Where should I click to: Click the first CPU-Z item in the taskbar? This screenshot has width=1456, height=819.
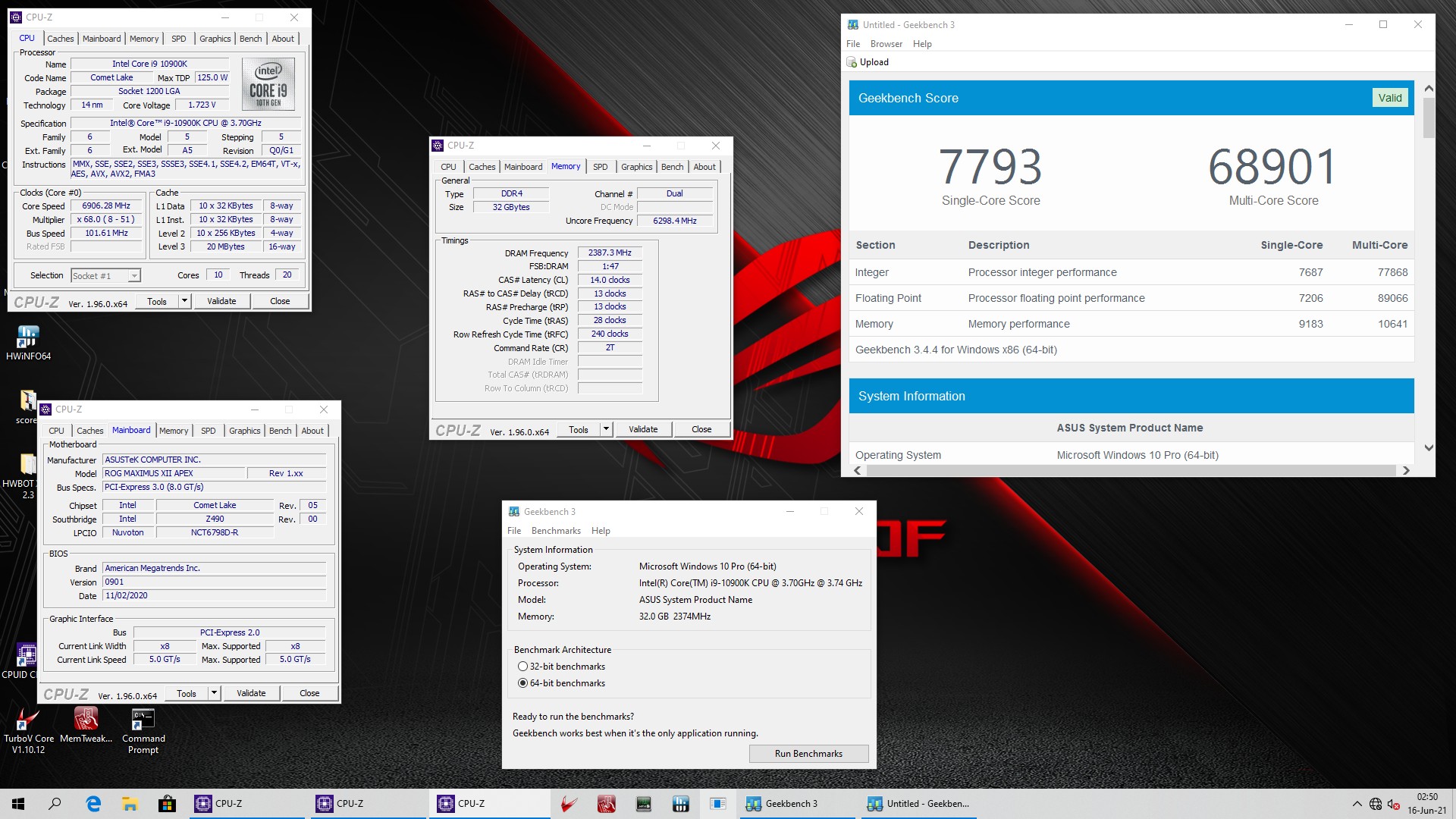(247, 804)
